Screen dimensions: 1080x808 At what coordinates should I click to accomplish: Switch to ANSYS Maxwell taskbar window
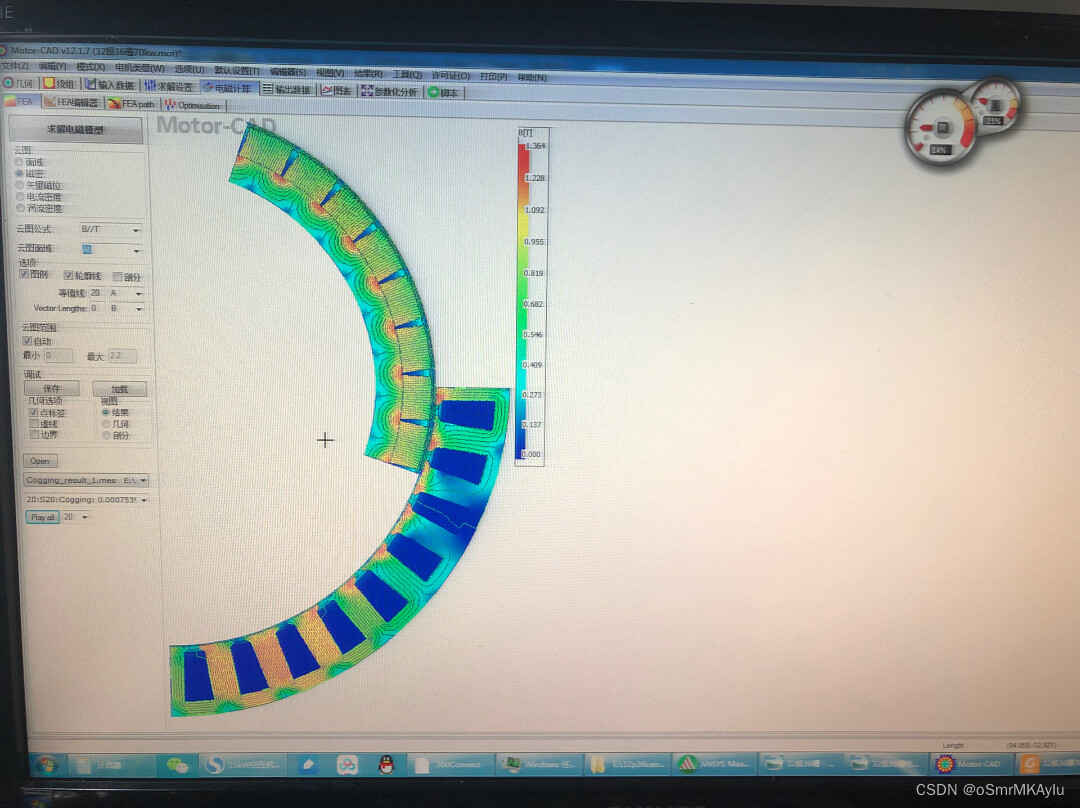(x=714, y=764)
